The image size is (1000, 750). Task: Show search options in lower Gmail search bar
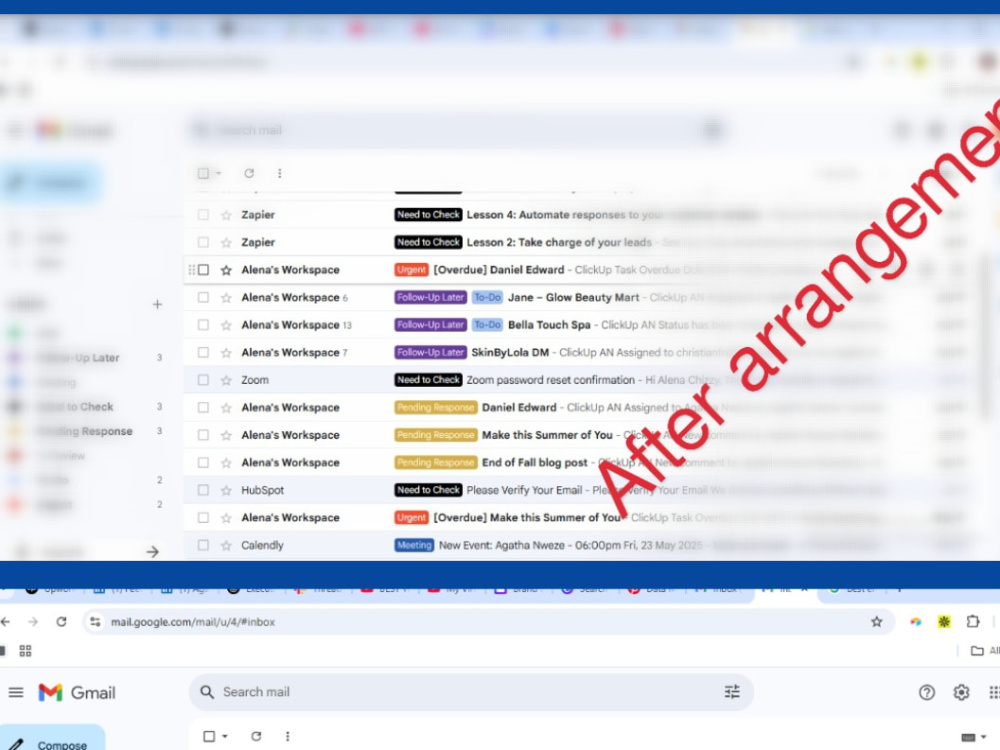click(732, 691)
